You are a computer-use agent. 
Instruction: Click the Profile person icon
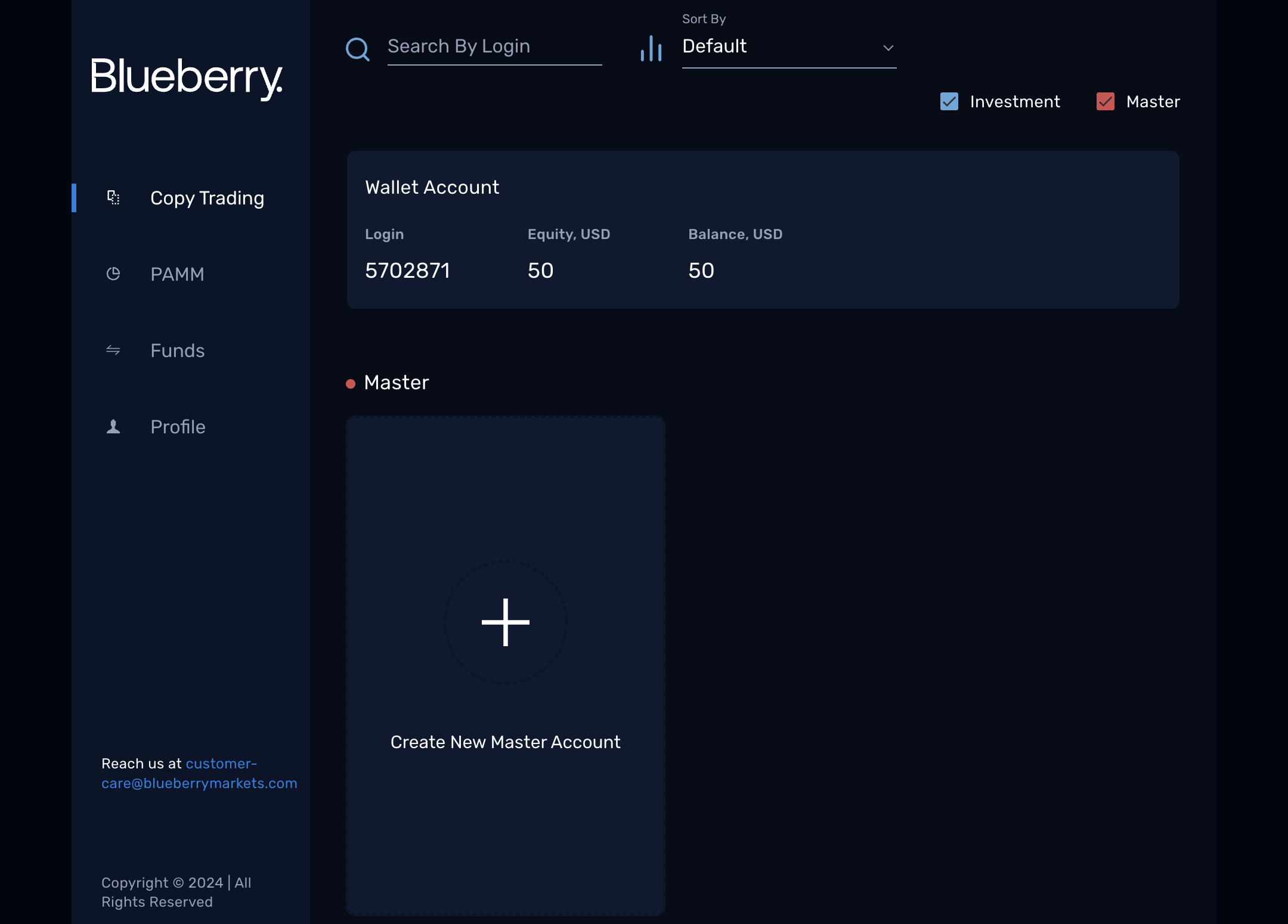[113, 426]
